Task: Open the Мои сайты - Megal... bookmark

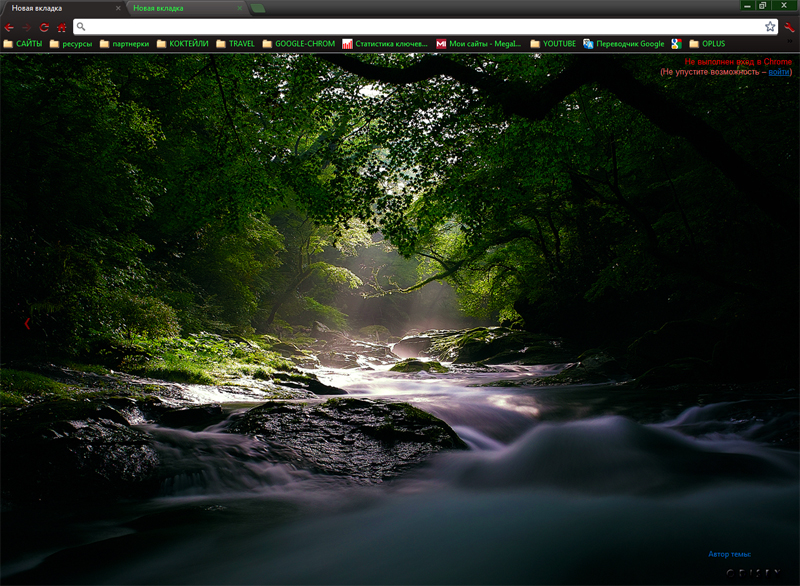Action: point(479,44)
